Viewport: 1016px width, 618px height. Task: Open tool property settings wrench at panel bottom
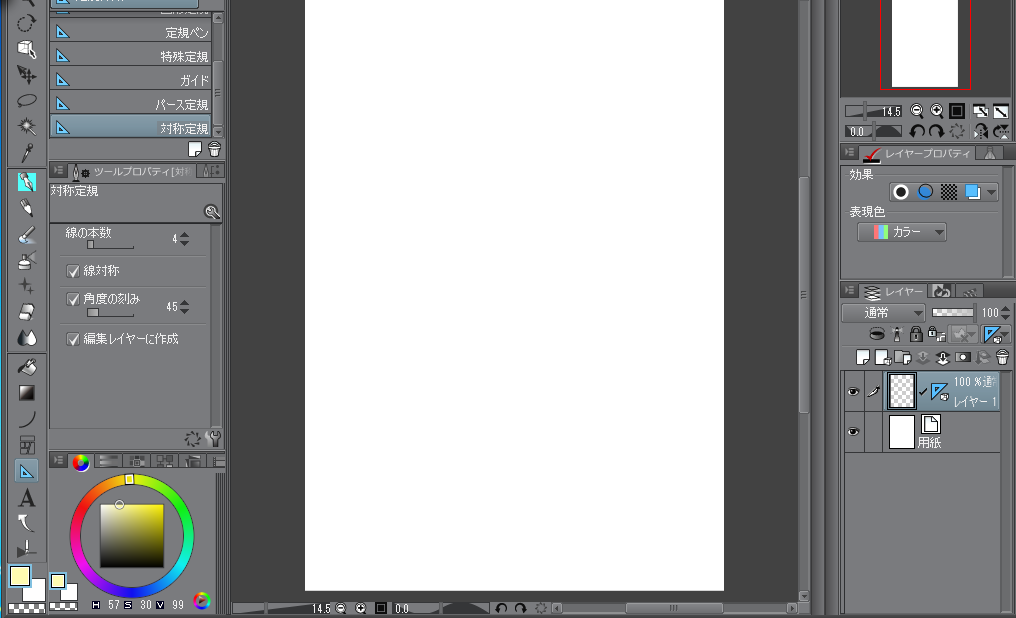tap(213, 439)
